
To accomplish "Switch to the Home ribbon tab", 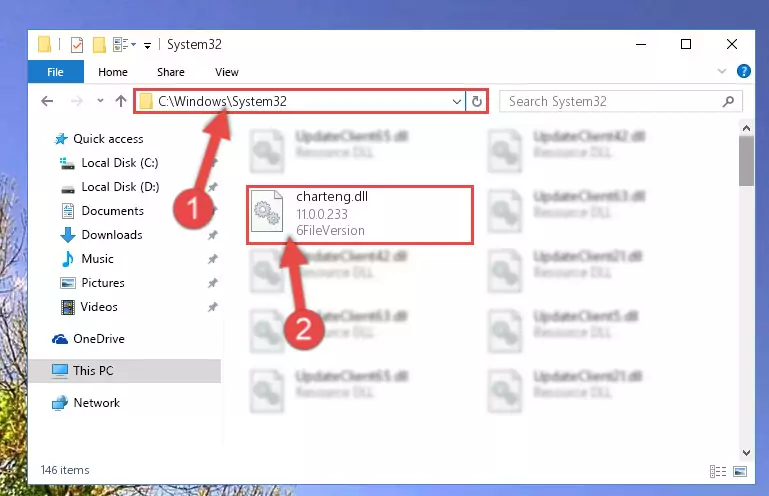I will point(113,72).
